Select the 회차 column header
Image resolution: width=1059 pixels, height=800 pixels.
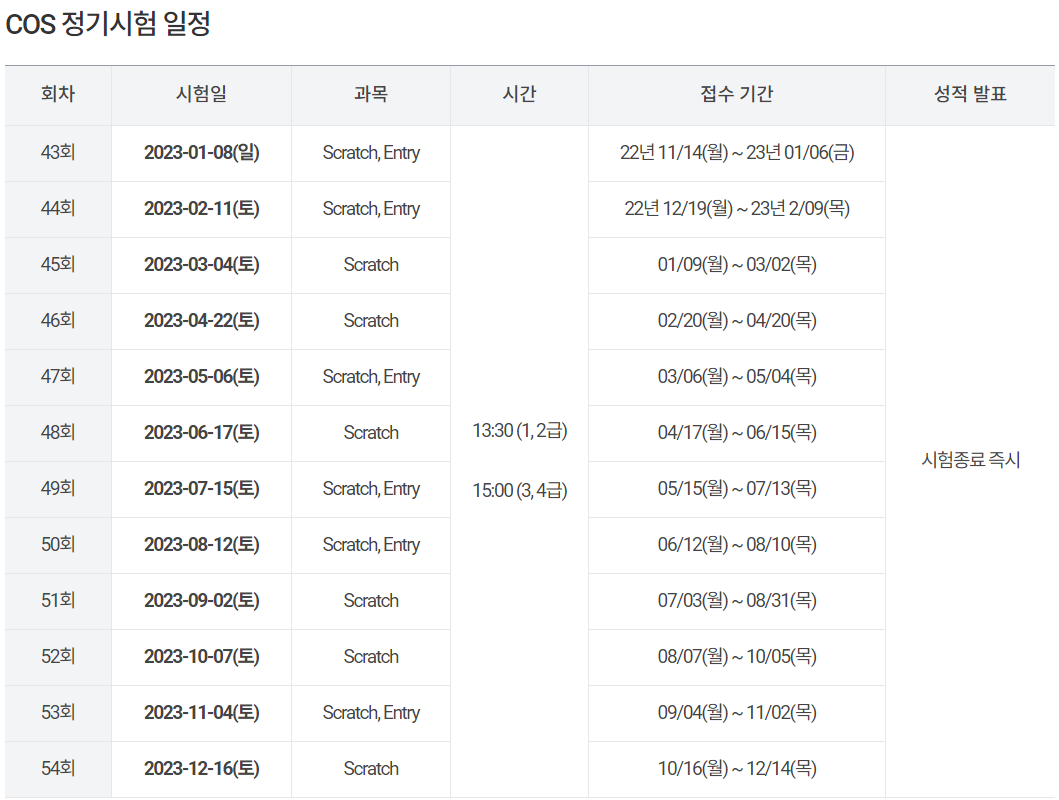tap(57, 95)
